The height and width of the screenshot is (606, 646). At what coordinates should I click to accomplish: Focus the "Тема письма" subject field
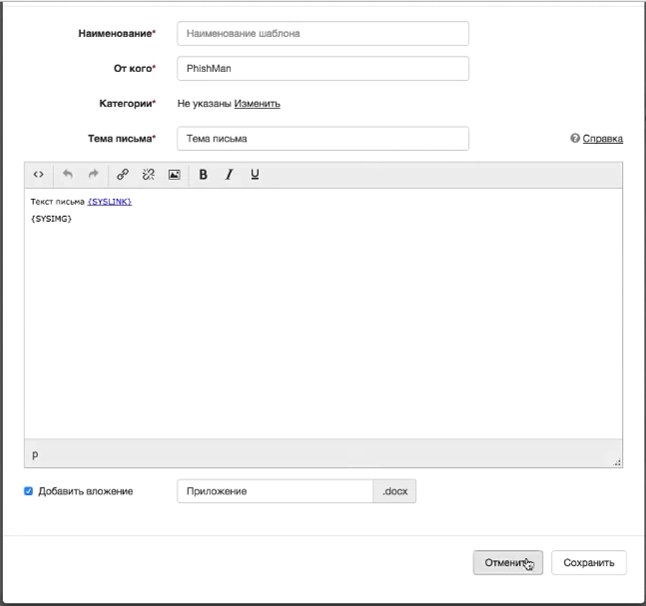click(322, 138)
